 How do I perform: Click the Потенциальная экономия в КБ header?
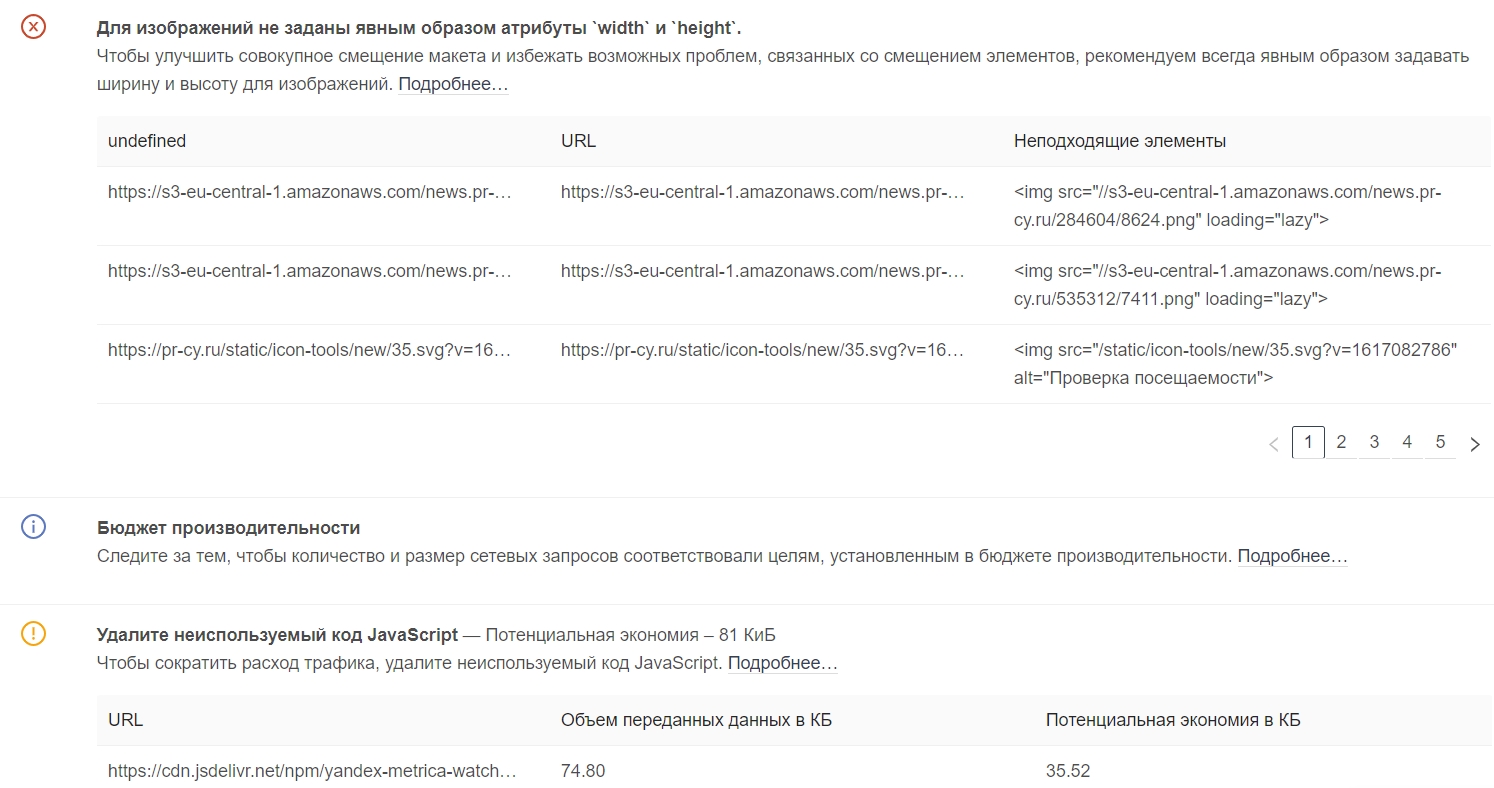[x=1172, y=720]
